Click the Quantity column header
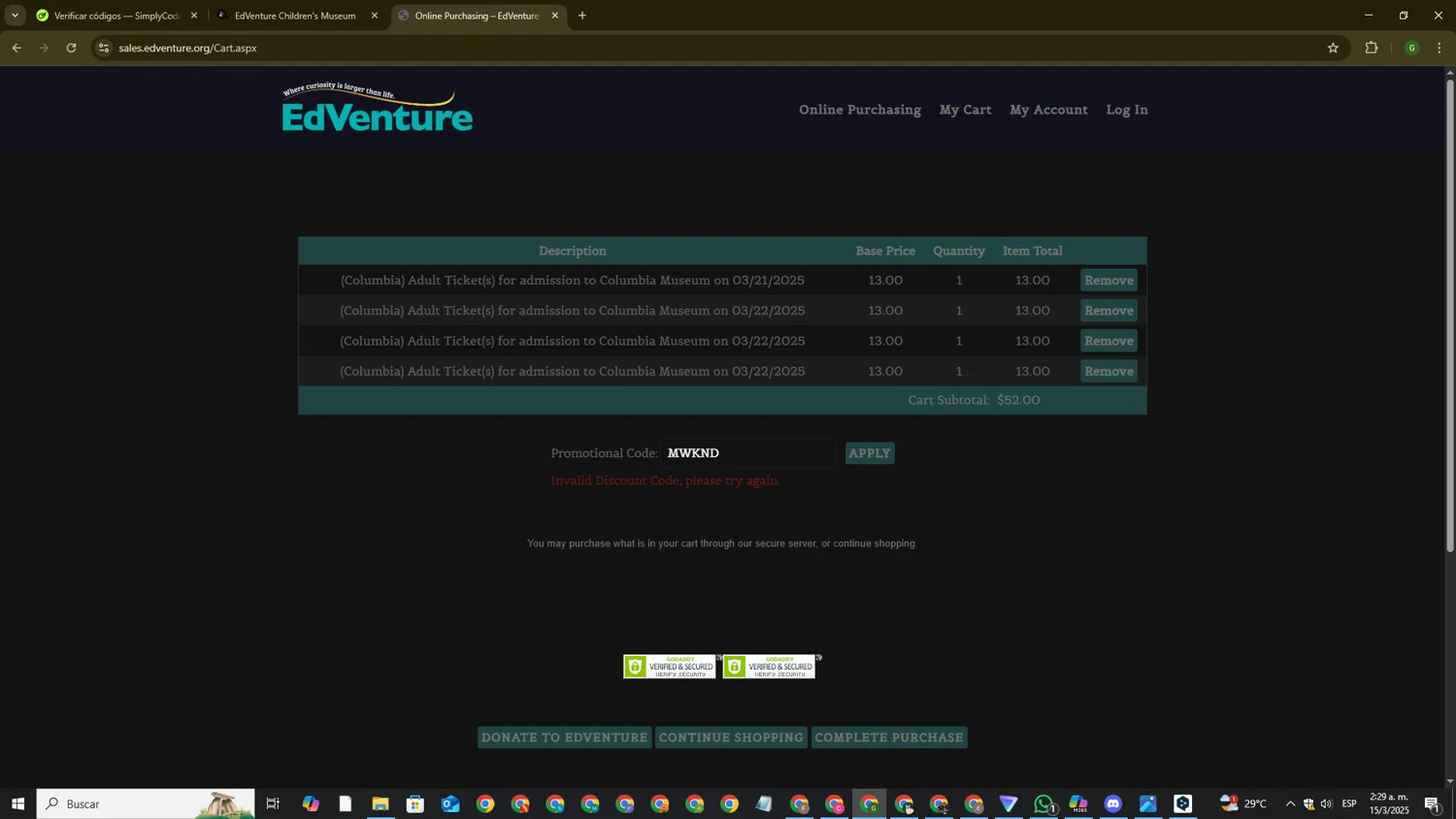Viewport: 1456px width, 819px height. pos(959,250)
